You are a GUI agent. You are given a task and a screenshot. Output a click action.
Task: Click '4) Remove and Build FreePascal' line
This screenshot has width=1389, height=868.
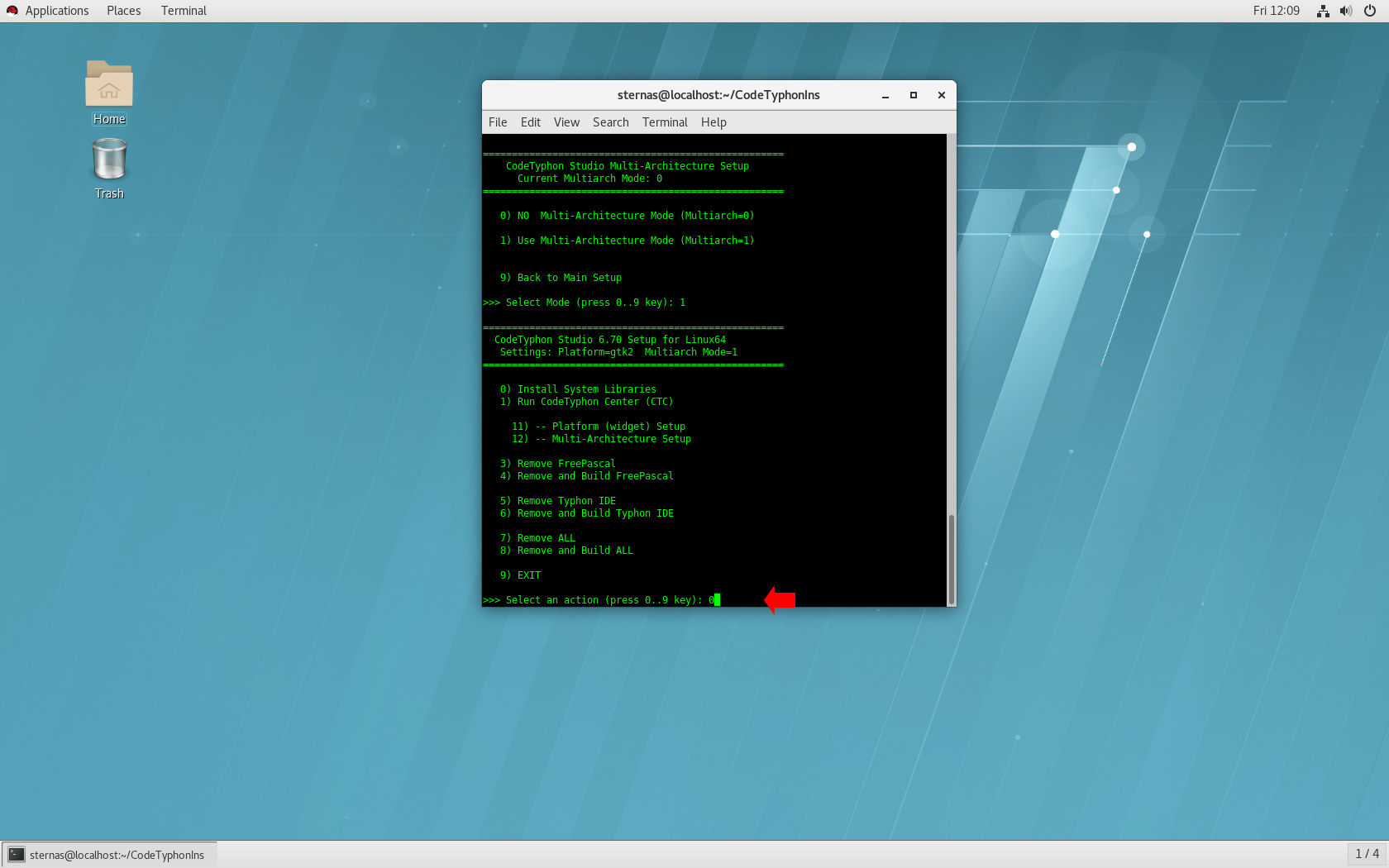coord(587,476)
